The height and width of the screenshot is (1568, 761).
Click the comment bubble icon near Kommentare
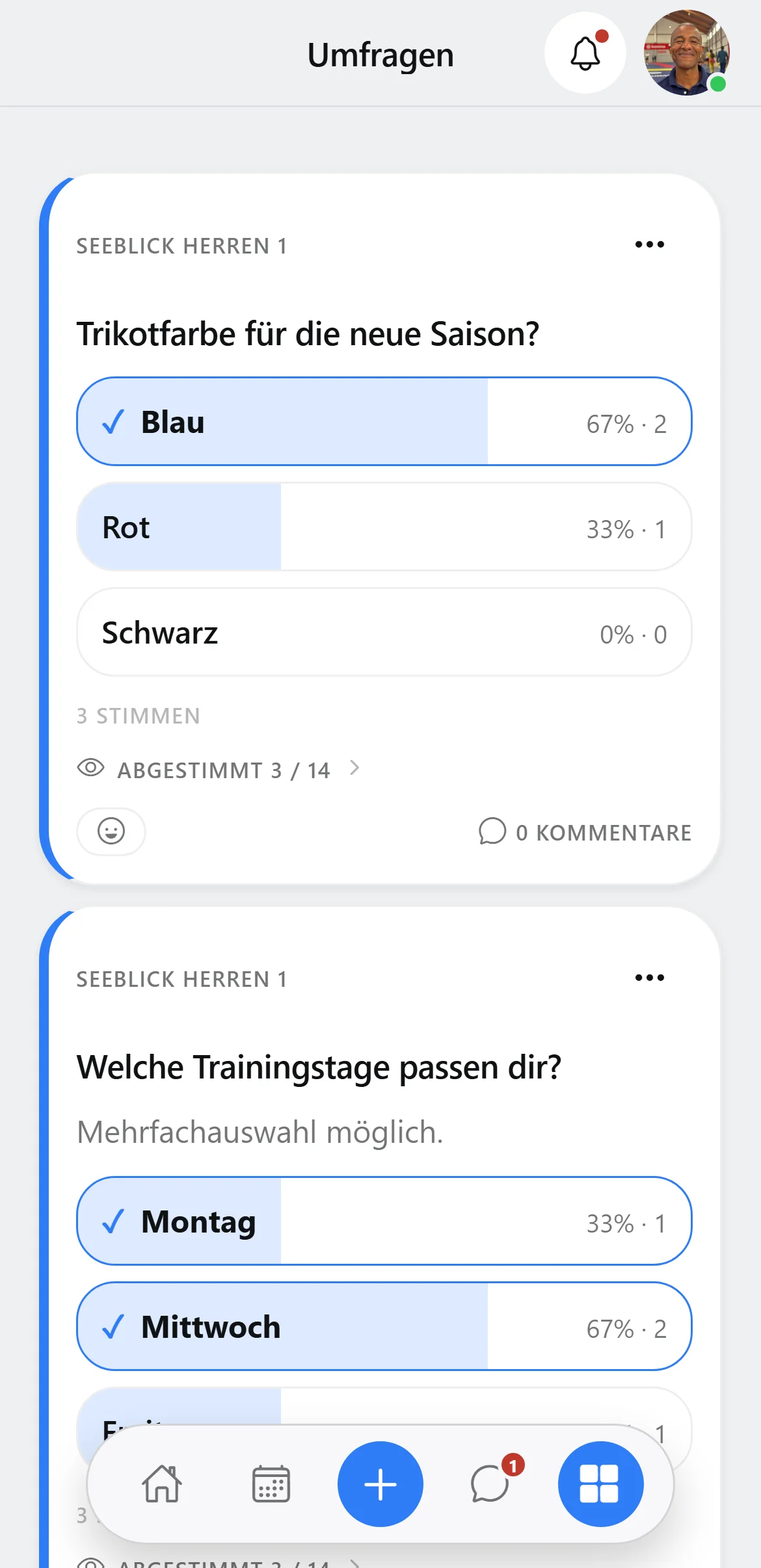pyautogui.click(x=492, y=831)
